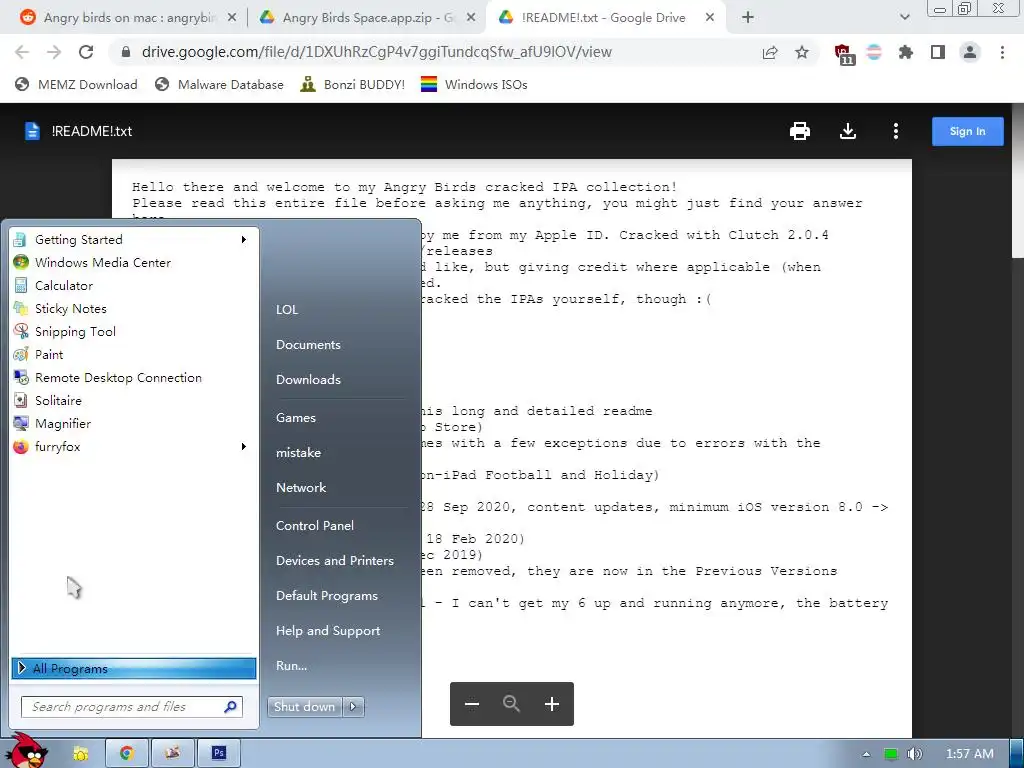Open Devices and Printers
The height and width of the screenshot is (768, 1024).
coord(335,561)
